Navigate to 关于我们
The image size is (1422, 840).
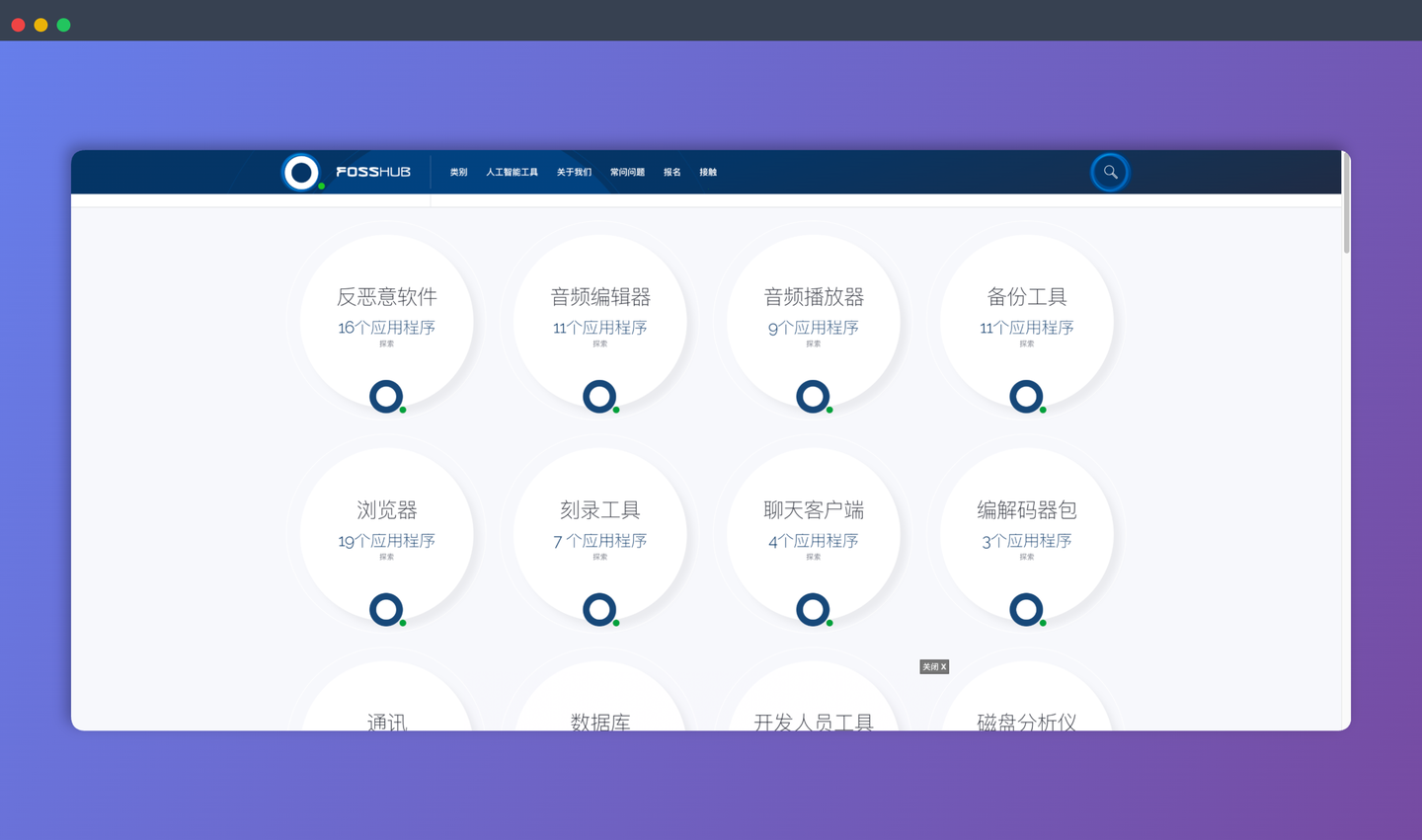point(574,172)
